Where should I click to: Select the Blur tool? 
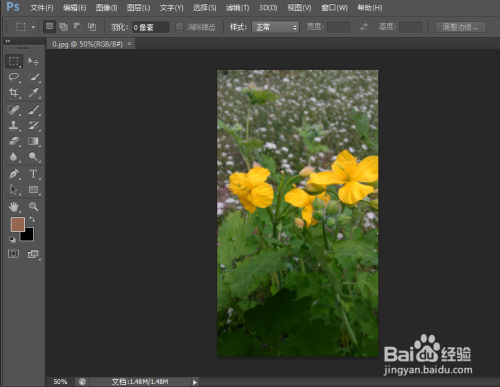tap(14, 157)
